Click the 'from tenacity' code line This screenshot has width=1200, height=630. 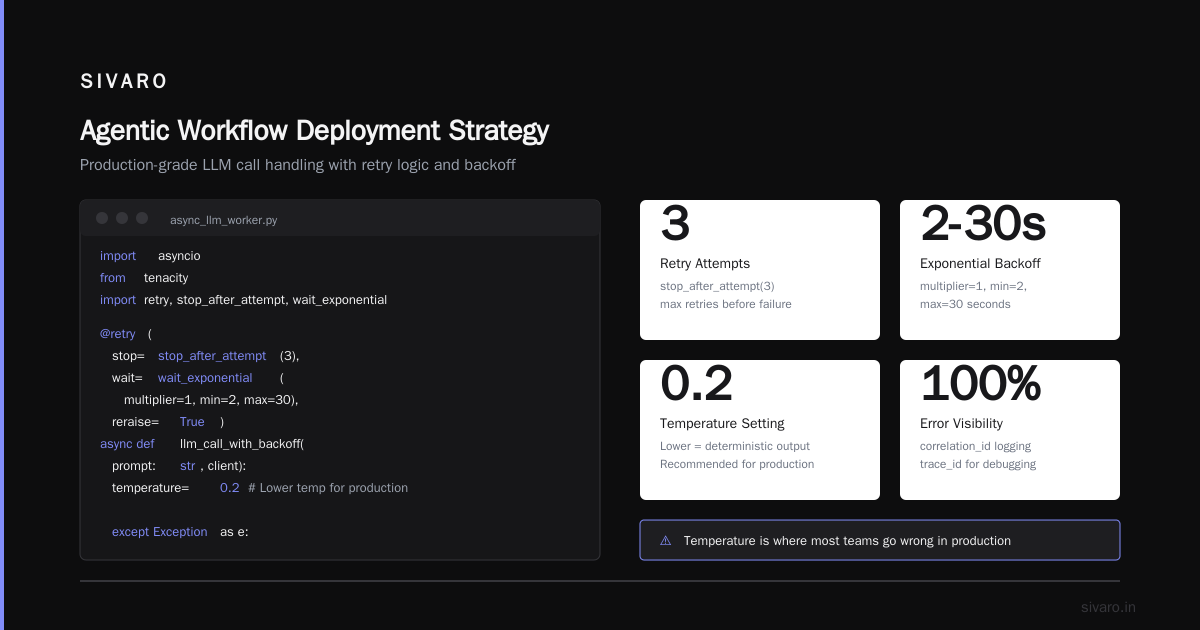point(144,278)
